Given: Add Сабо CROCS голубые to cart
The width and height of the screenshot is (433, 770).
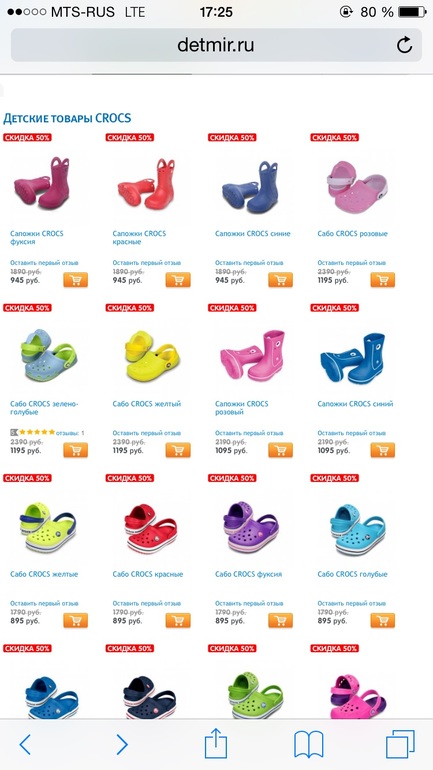Looking at the screenshot, I should [382, 620].
